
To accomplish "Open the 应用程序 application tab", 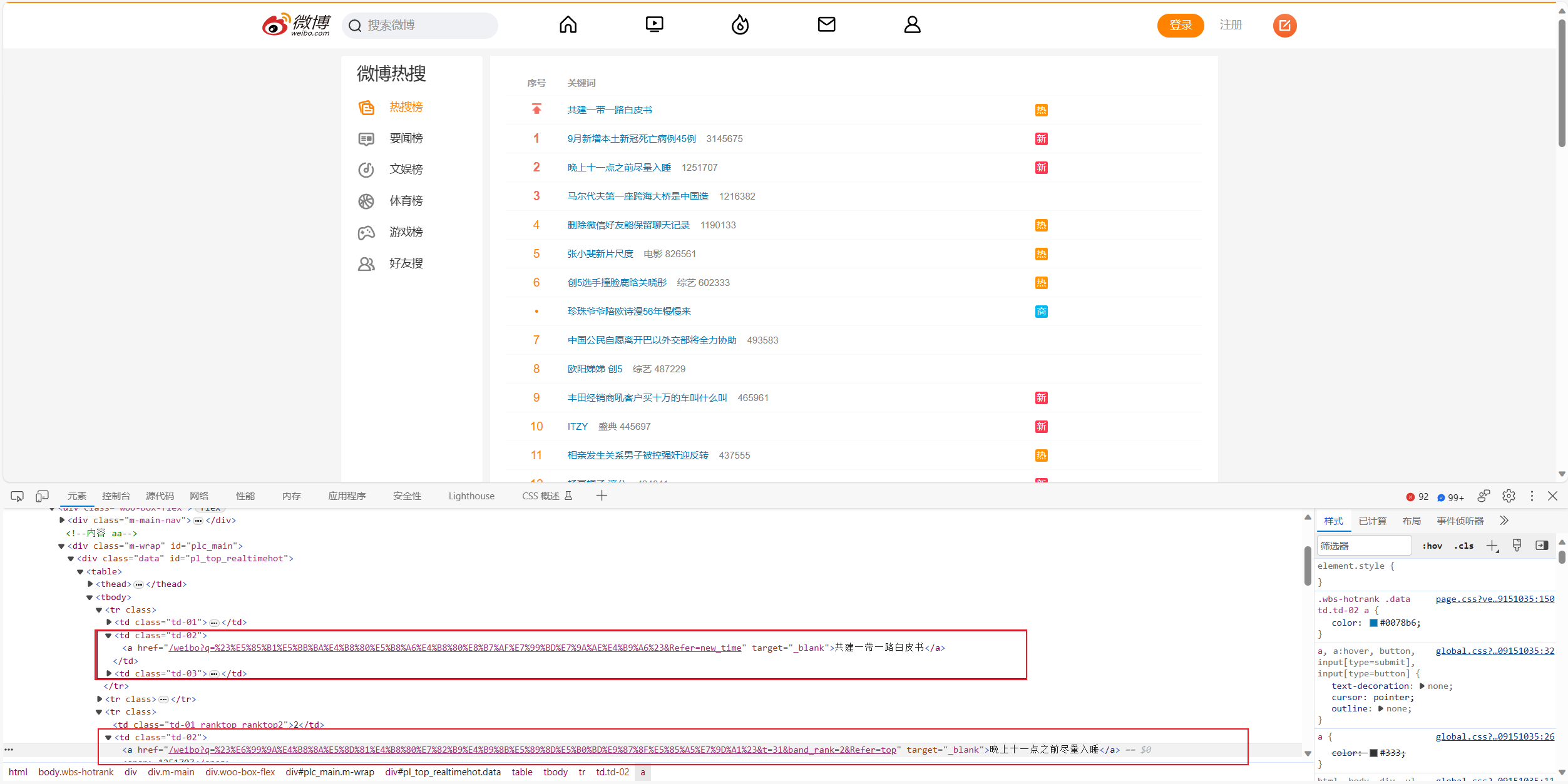I will 347,496.
